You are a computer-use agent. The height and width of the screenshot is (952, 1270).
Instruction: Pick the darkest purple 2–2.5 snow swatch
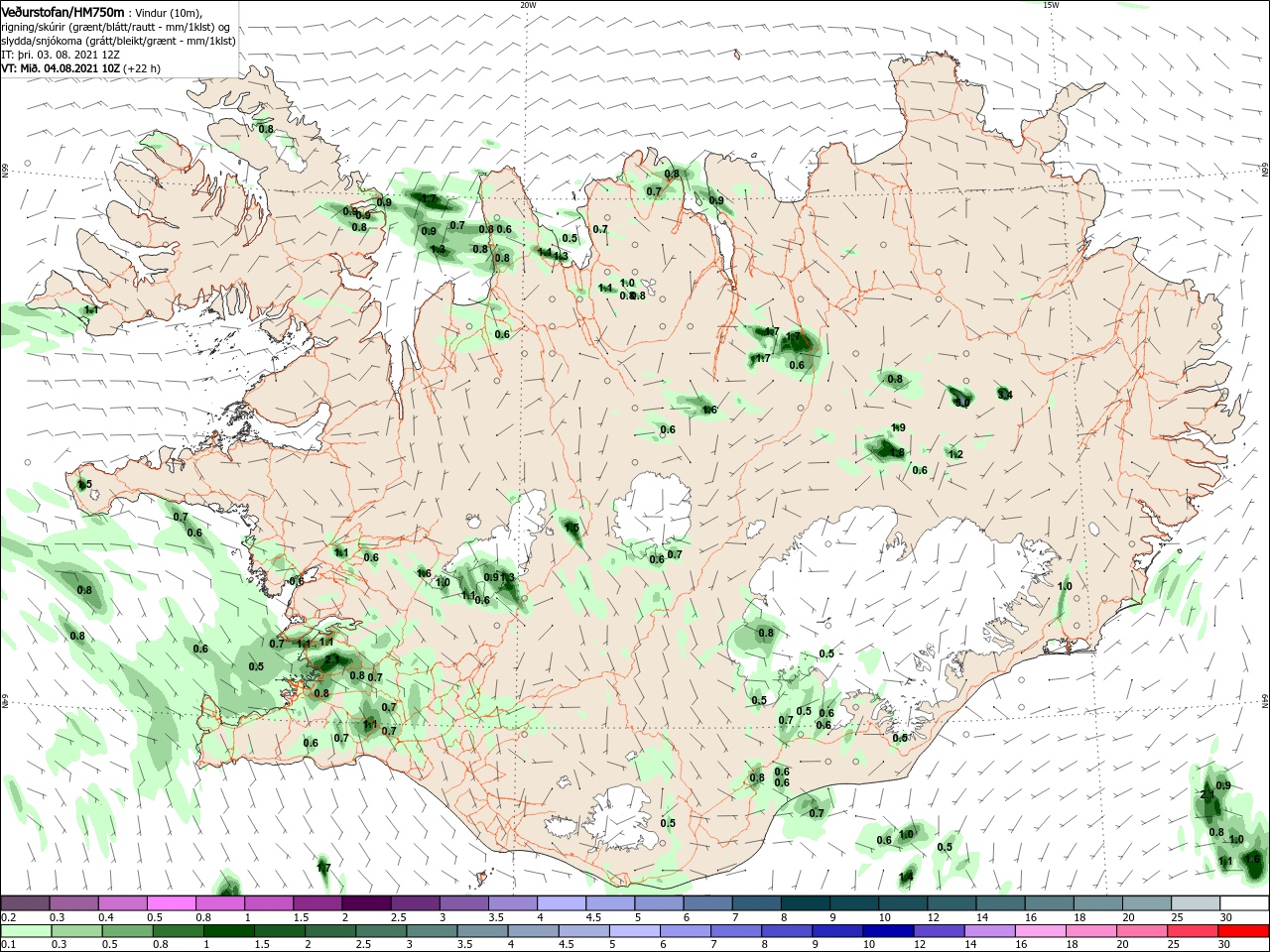point(366,903)
